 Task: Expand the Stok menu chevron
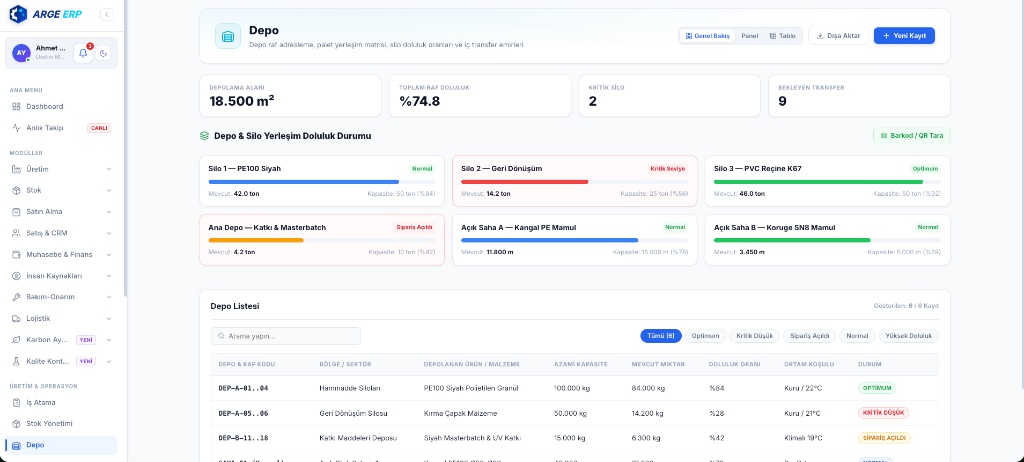point(108,190)
